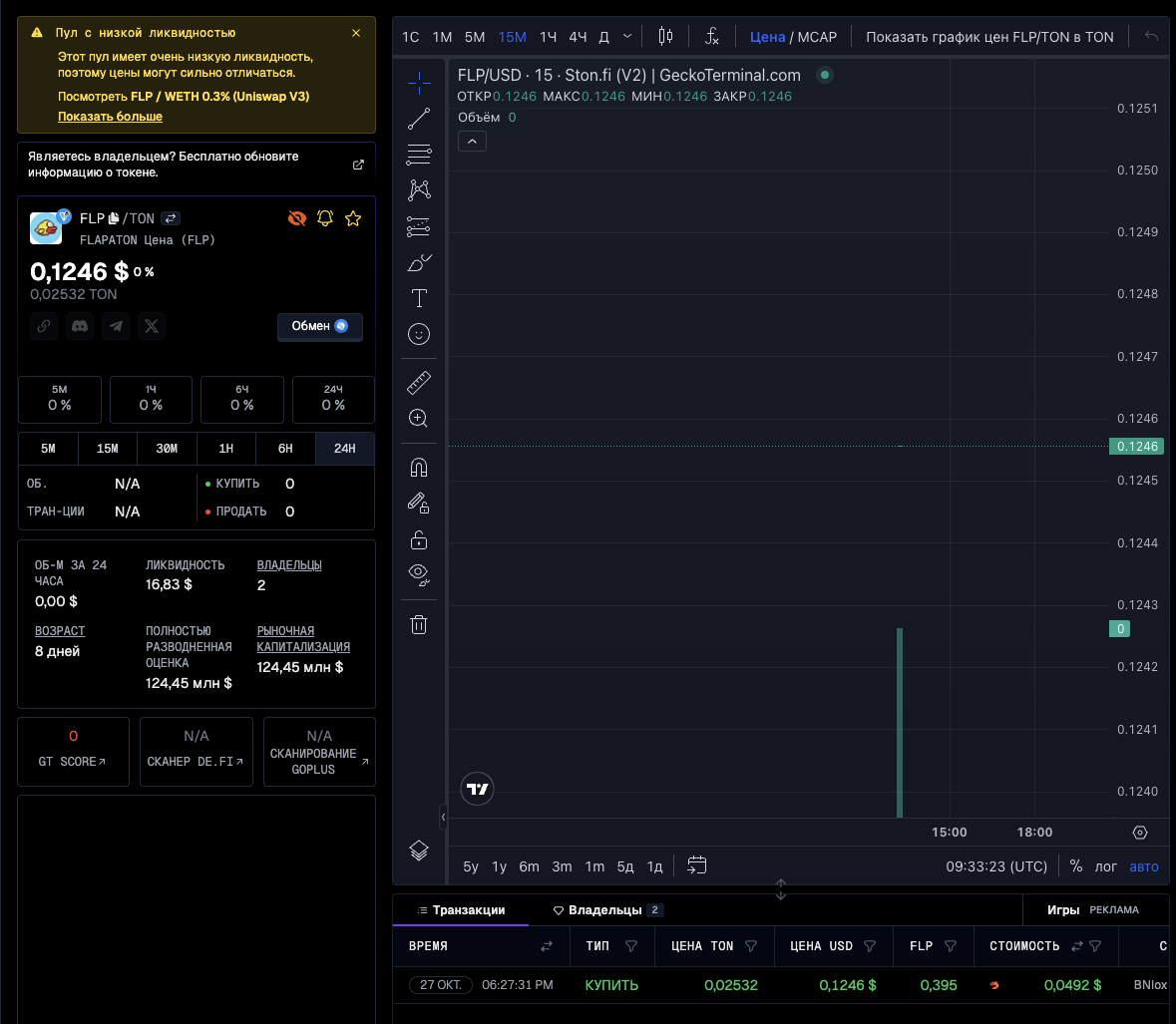
Task: Add FLP to favorites with star icon
Action: click(353, 218)
